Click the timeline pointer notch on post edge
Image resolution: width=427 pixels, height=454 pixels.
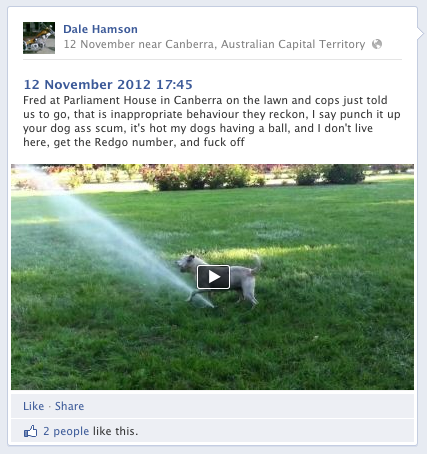pyautogui.click(x=420, y=33)
